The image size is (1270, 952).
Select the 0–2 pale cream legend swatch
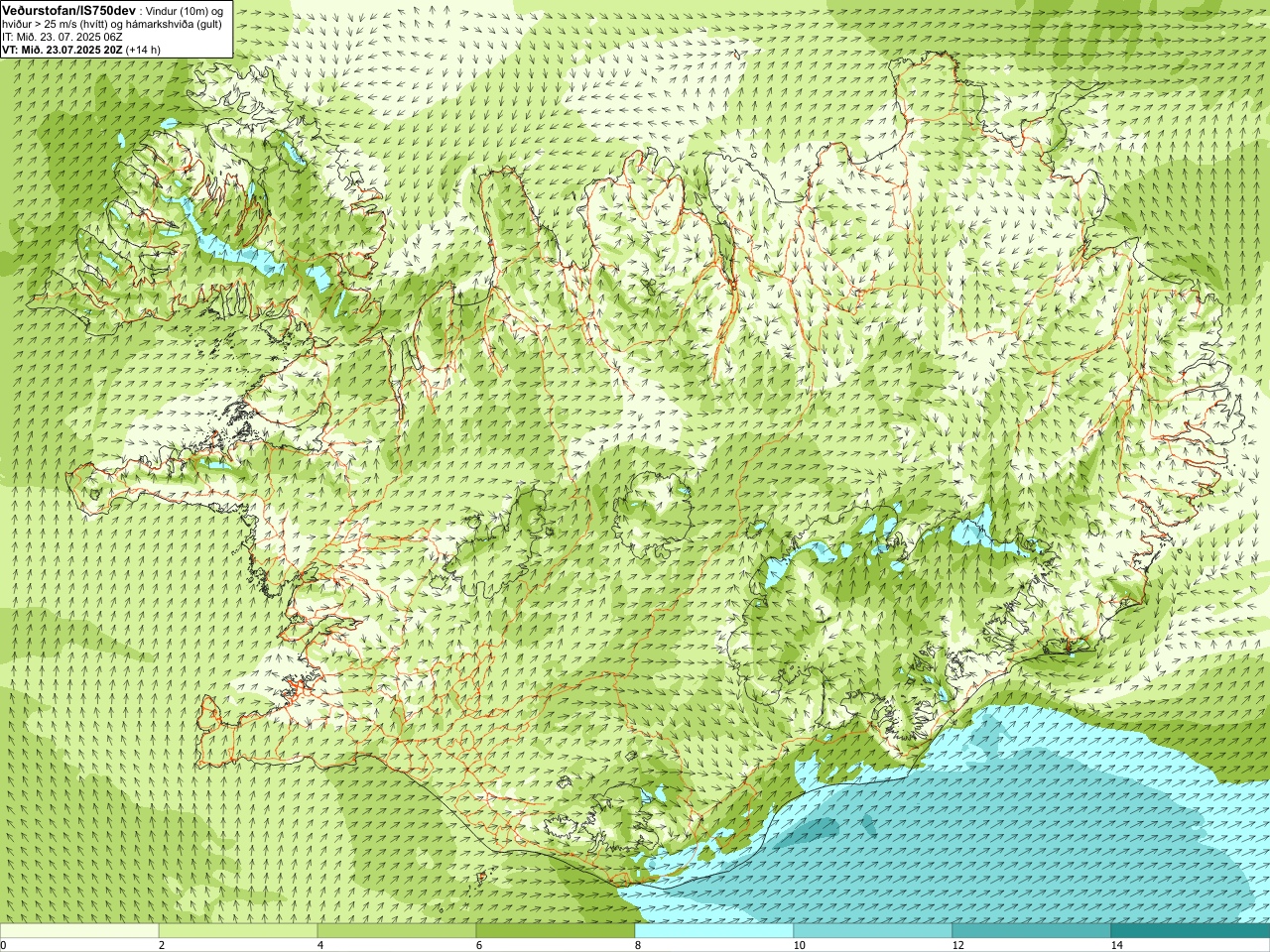click(79, 931)
